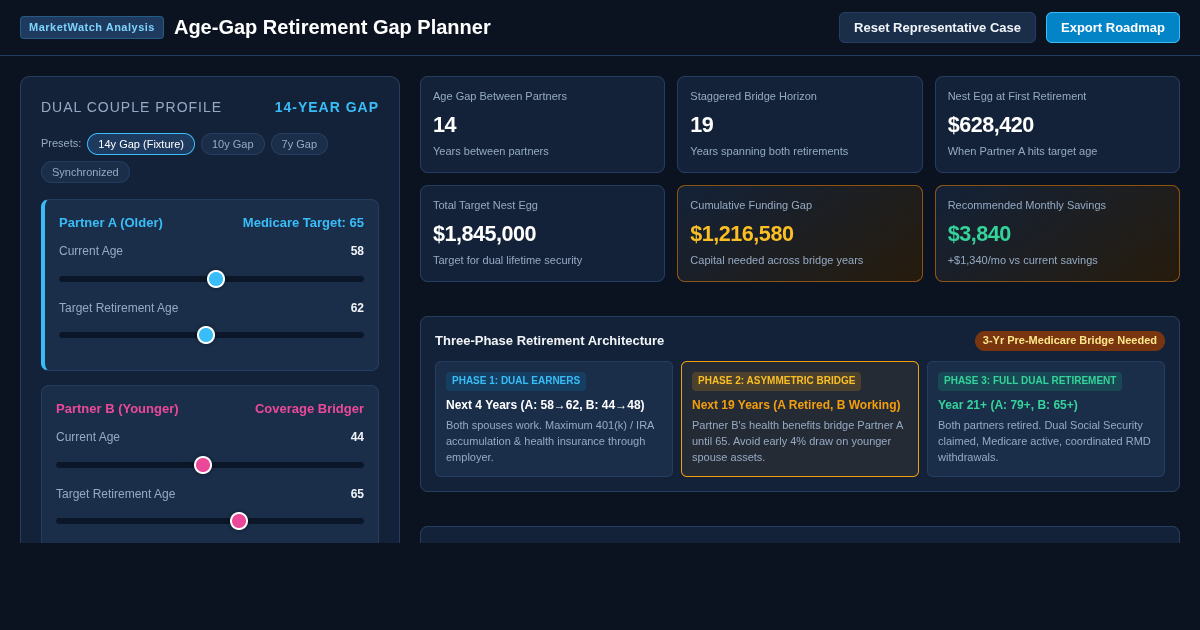Adjust Partner A Current Age slider
Image resolution: width=1200 pixels, height=630 pixels.
tap(211, 279)
